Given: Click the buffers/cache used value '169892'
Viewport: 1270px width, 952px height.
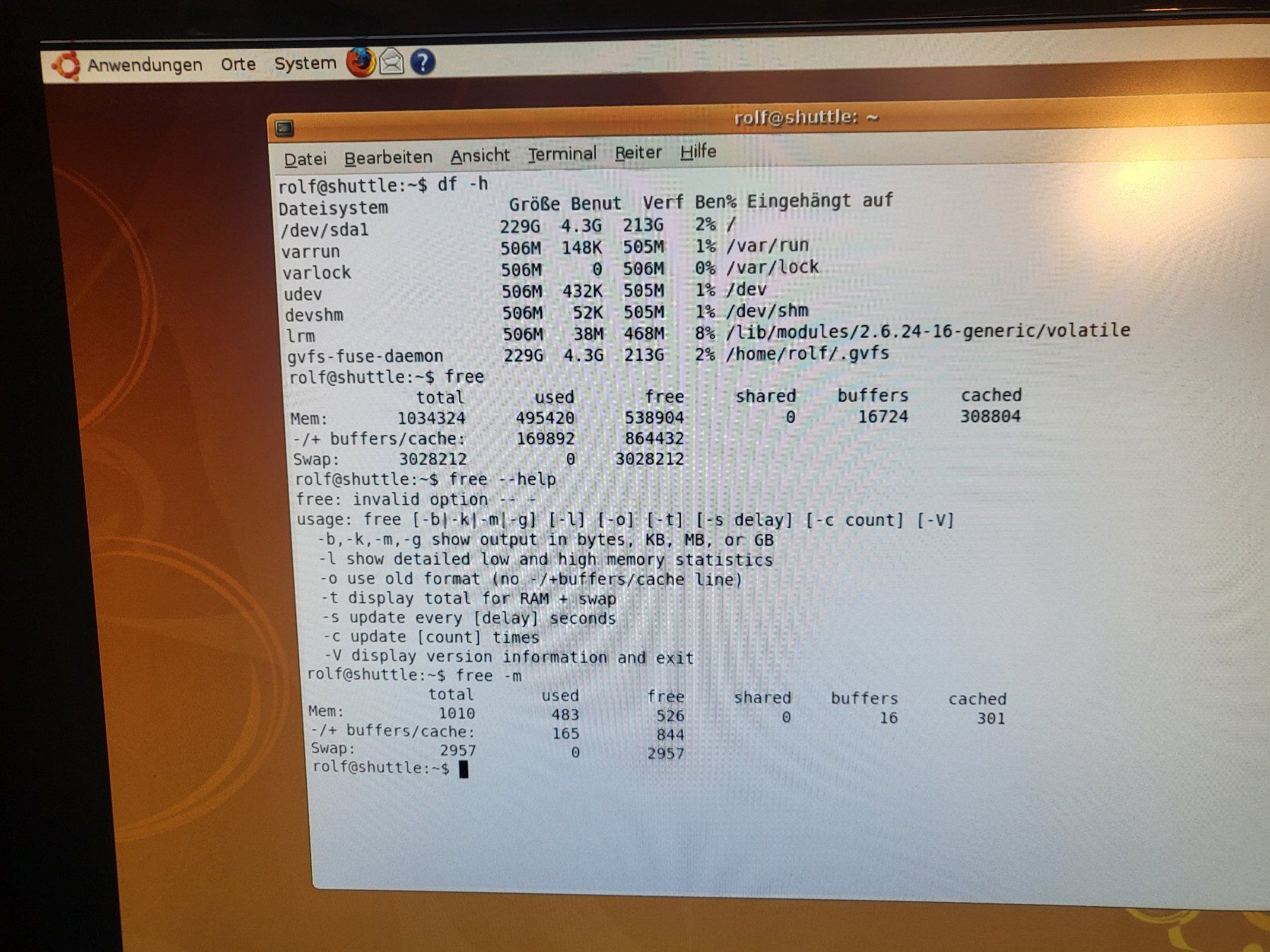Looking at the screenshot, I should click(x=545, y=439).
